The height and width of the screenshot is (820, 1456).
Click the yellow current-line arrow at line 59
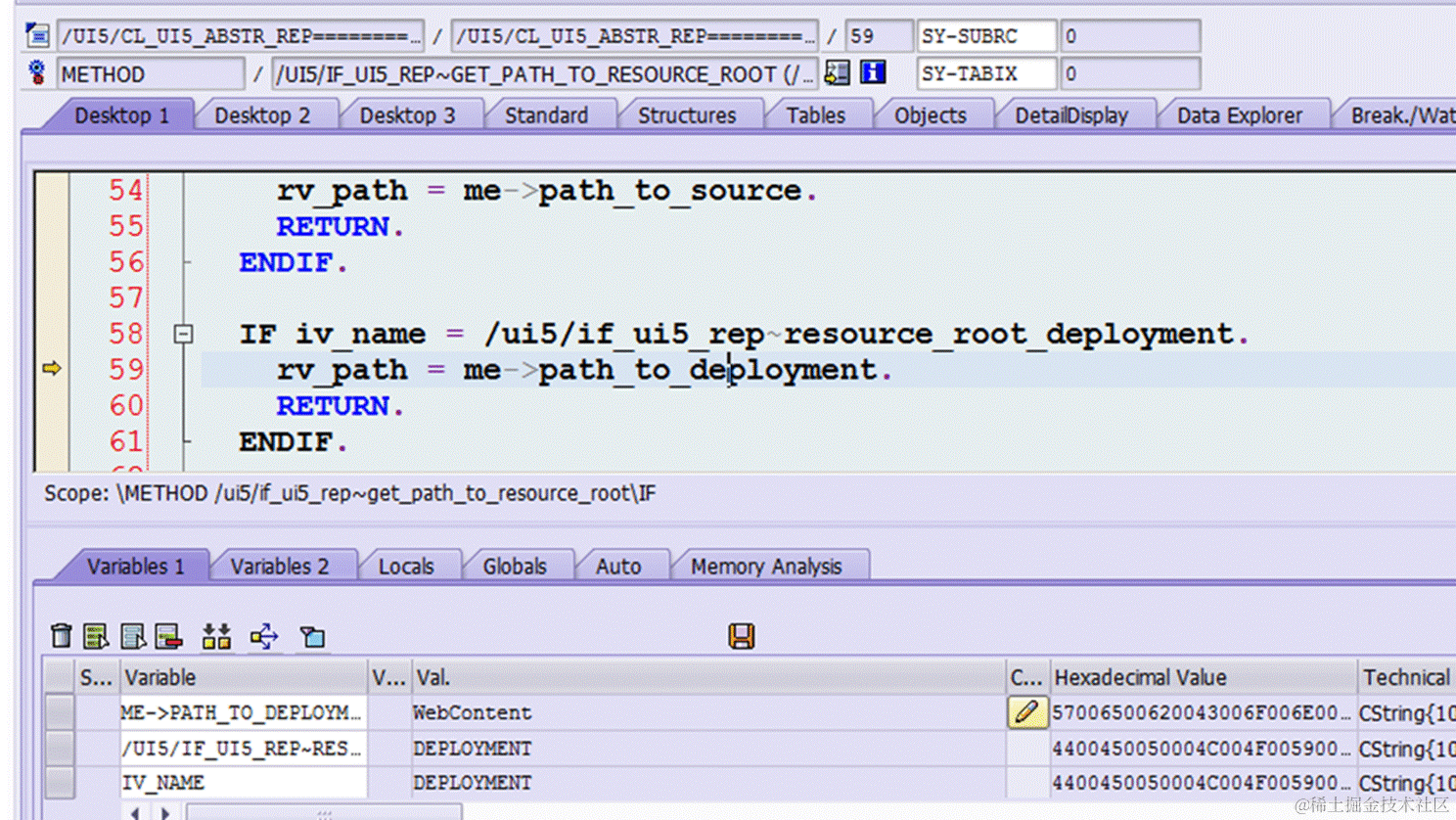coord(52,369)
